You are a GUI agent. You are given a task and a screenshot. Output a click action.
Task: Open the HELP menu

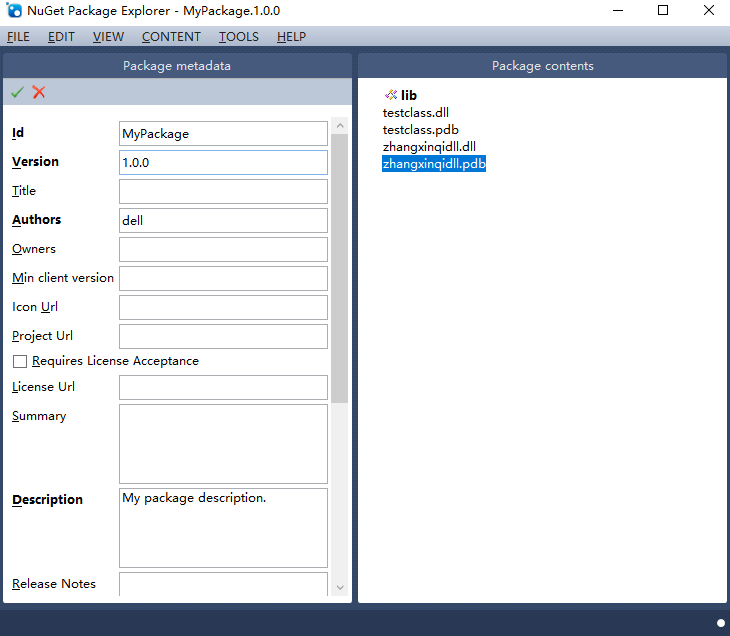[291, 37]
